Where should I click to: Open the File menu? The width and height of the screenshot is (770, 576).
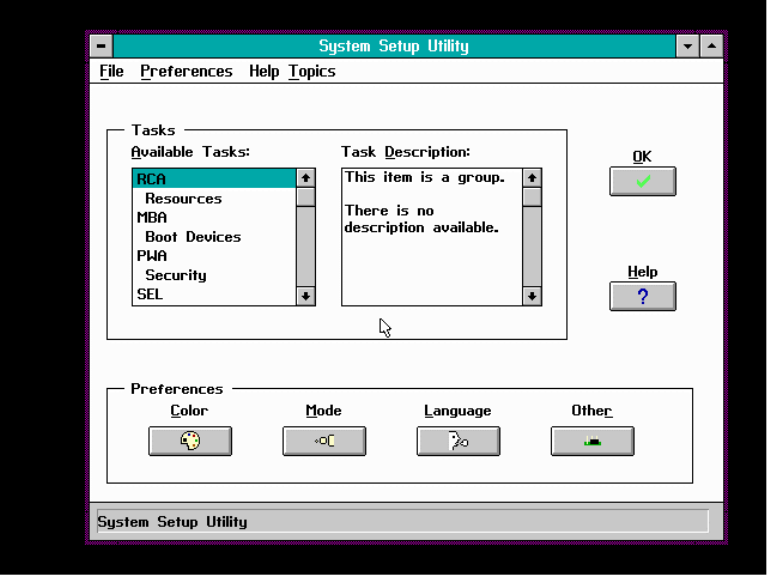[111, 71]
